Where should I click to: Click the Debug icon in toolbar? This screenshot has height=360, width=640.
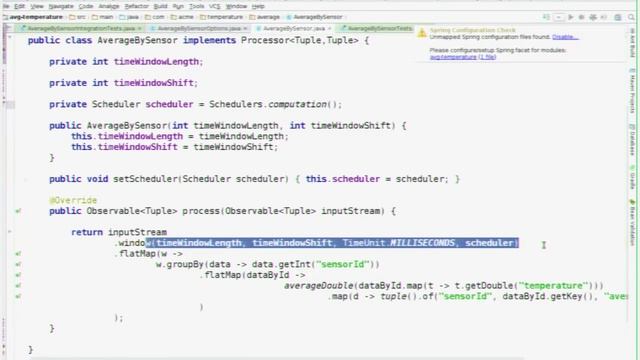(582, 17)
